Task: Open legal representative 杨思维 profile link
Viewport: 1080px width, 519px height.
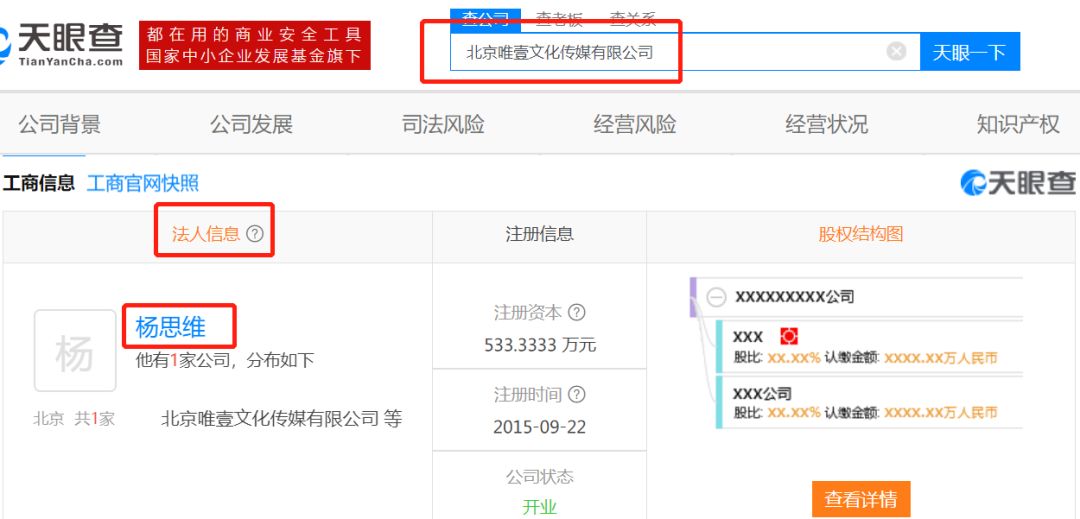Action: 170,327
